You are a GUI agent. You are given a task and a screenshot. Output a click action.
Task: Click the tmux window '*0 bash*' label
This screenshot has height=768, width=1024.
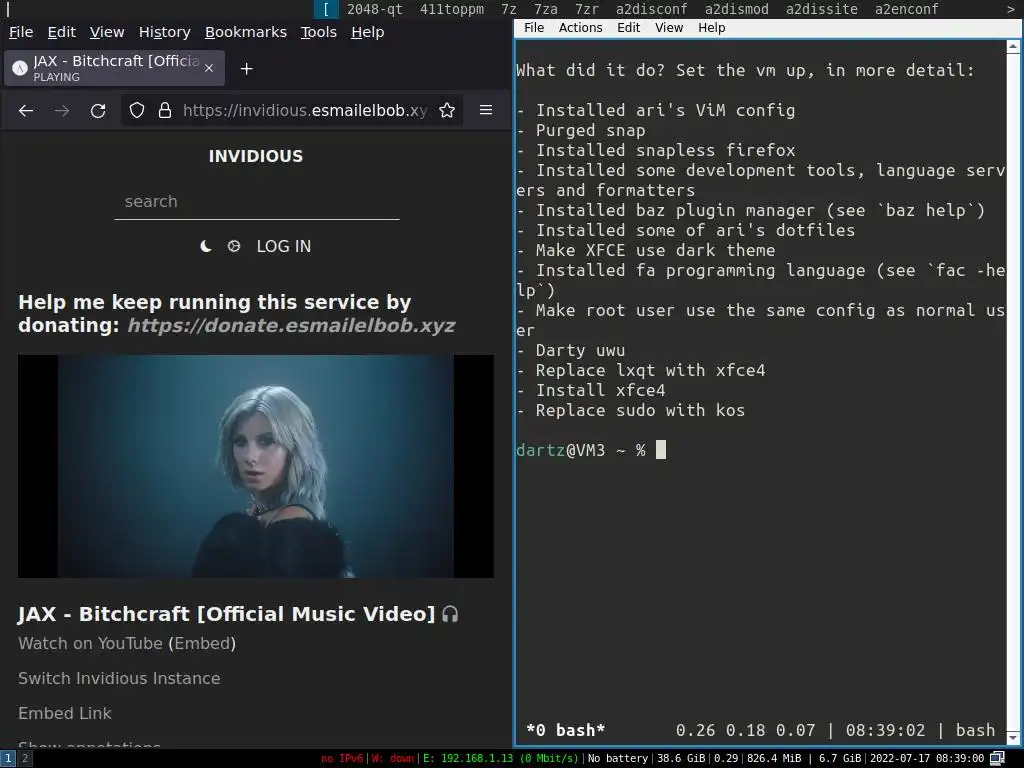566,730
